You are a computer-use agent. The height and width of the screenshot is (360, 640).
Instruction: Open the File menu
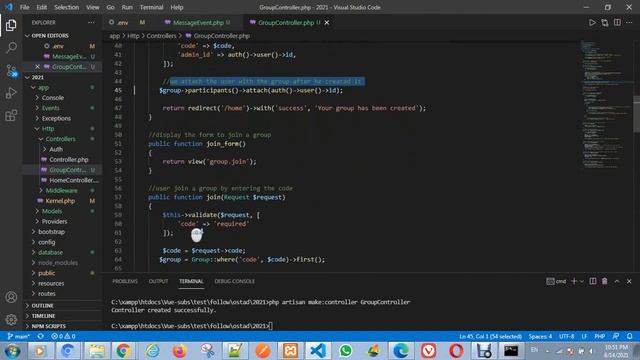click(24, 7)
